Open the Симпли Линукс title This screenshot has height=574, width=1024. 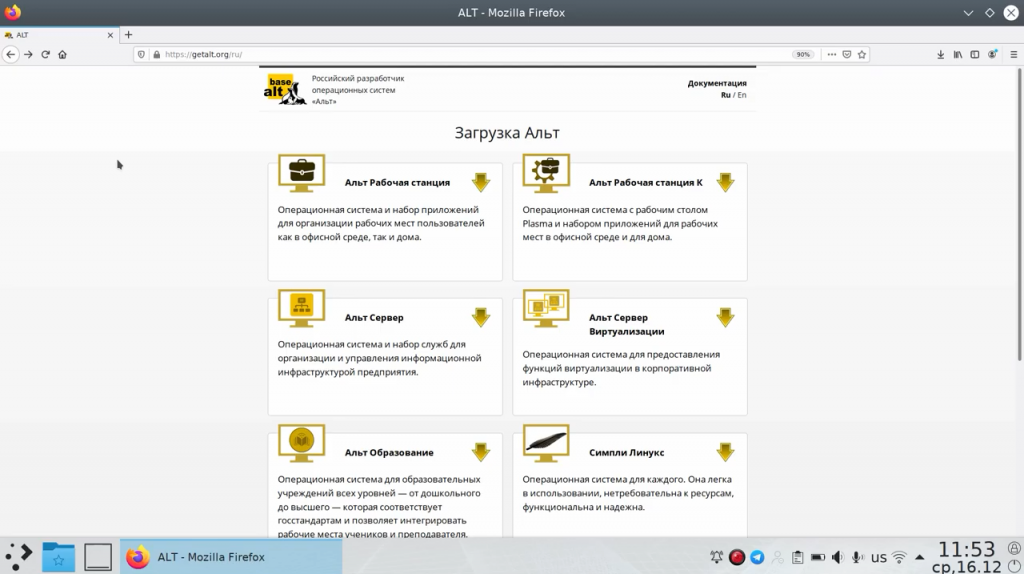pyautogui.click(x=626, y=452)
